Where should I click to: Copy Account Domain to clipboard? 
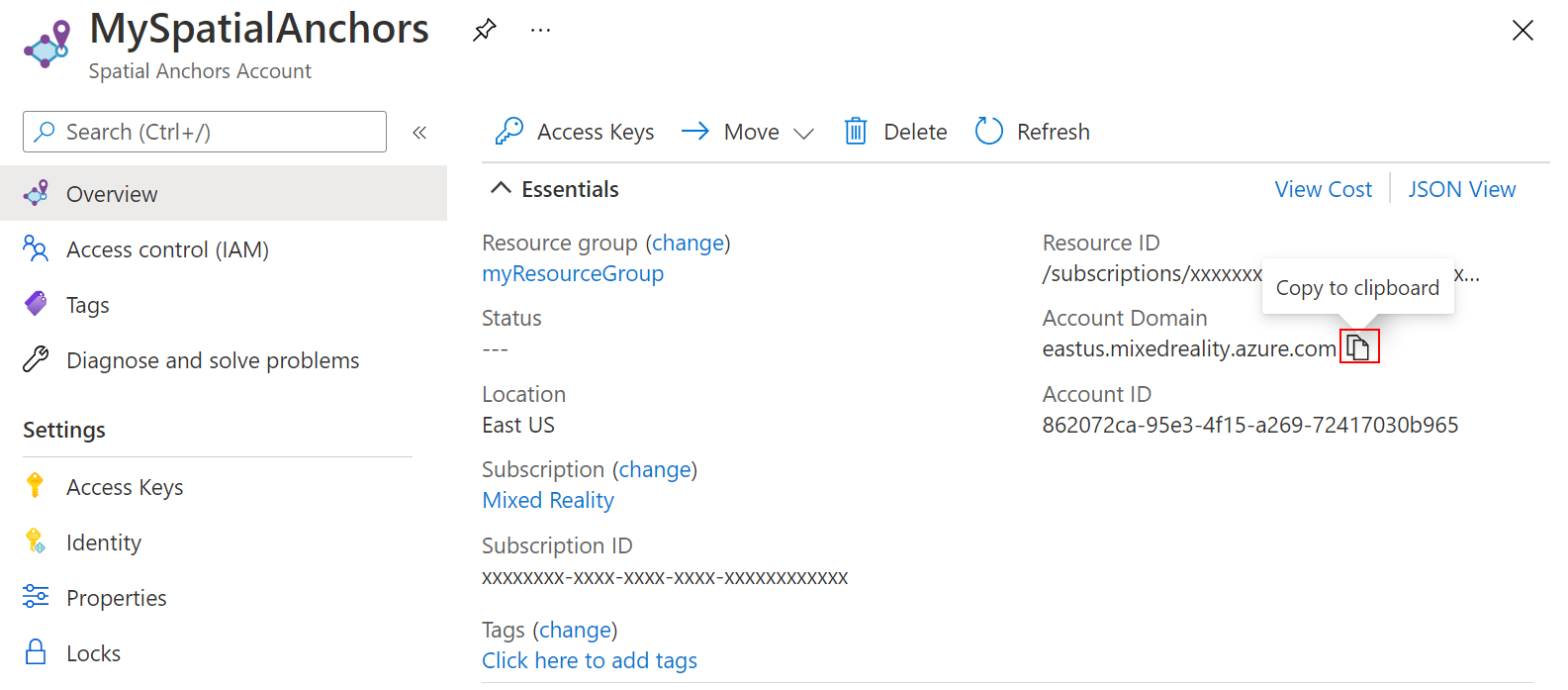1358,347
